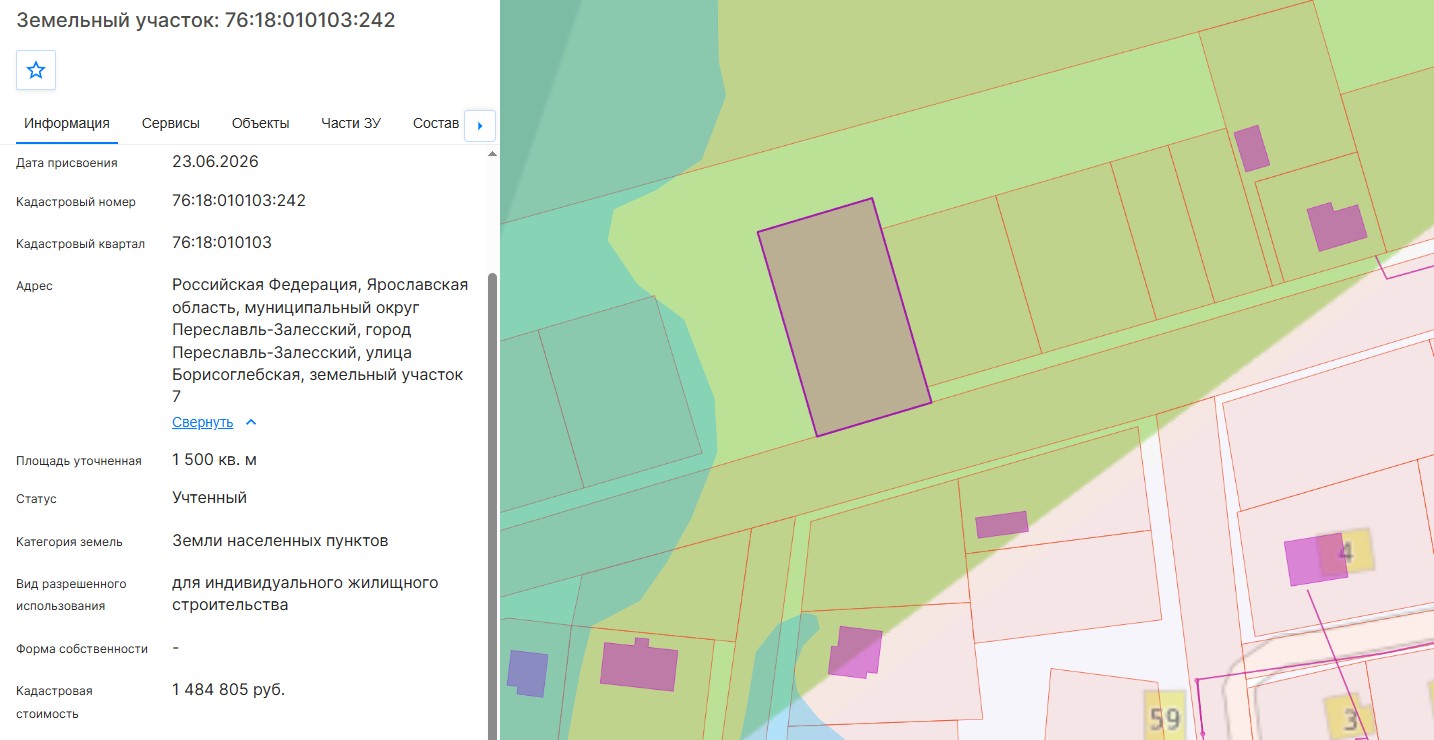Click the Категория земель label
The width and height of the screenshot is (1434, 740).
pyautogui.click(x=69, y=542)
